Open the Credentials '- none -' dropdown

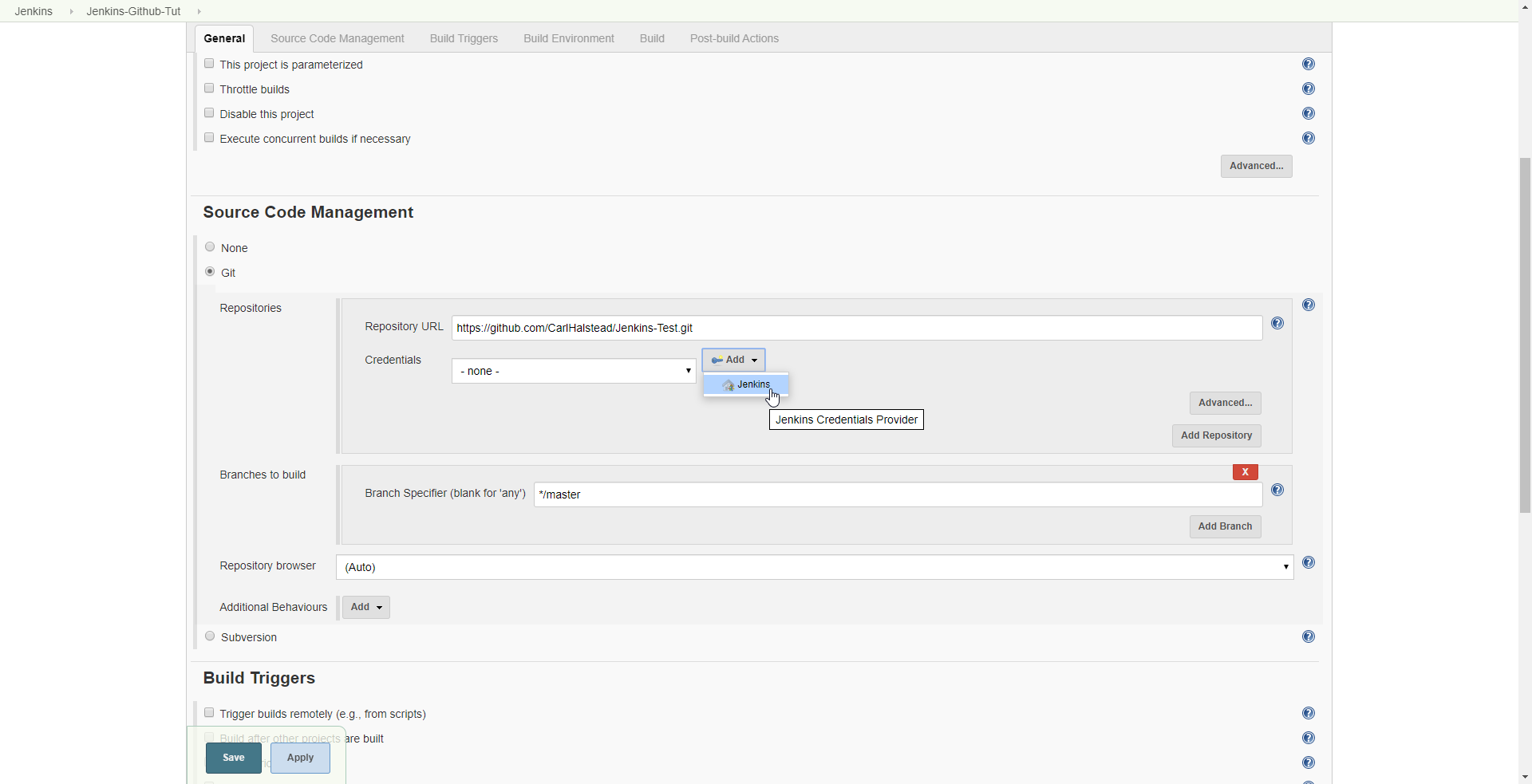coord(574,371)
